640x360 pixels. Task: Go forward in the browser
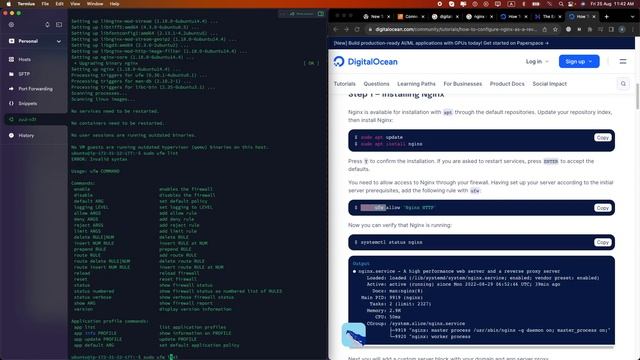(x=346, y=29)
